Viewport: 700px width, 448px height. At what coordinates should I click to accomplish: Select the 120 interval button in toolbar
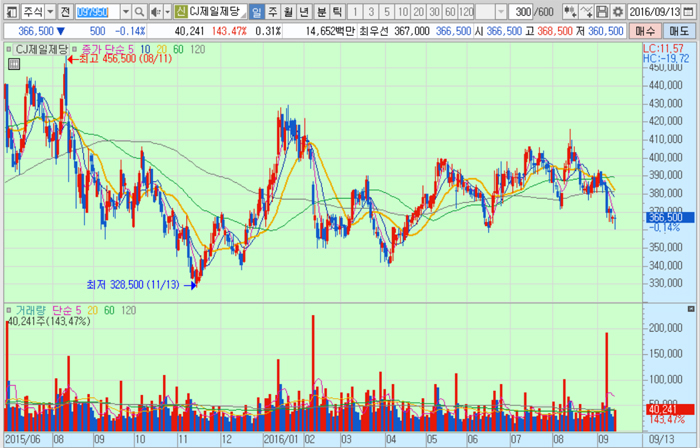(x=466, y=12)
